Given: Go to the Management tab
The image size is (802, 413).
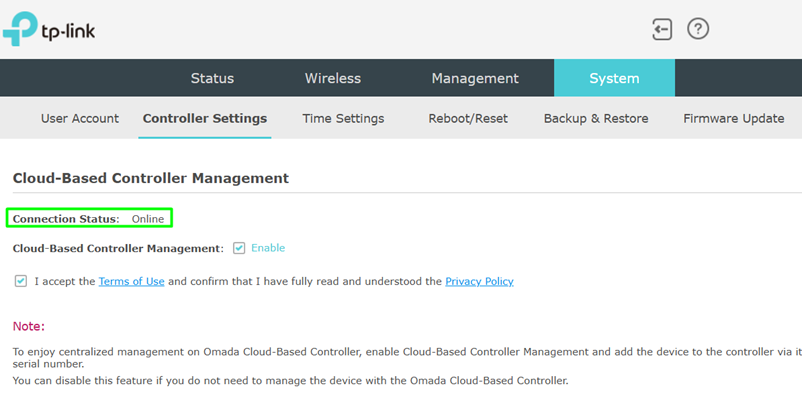Looking at the screenshot, I should 475,78.
